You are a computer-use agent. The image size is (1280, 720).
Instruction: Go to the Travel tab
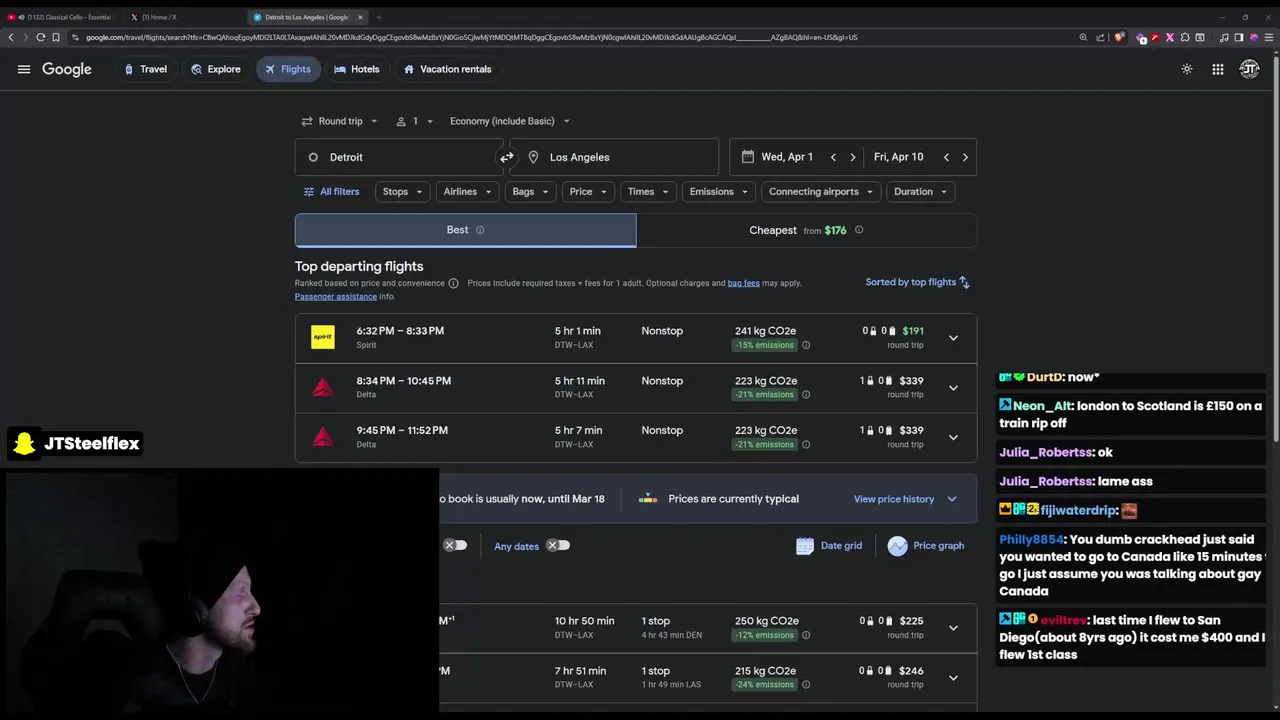click(145, 69)
